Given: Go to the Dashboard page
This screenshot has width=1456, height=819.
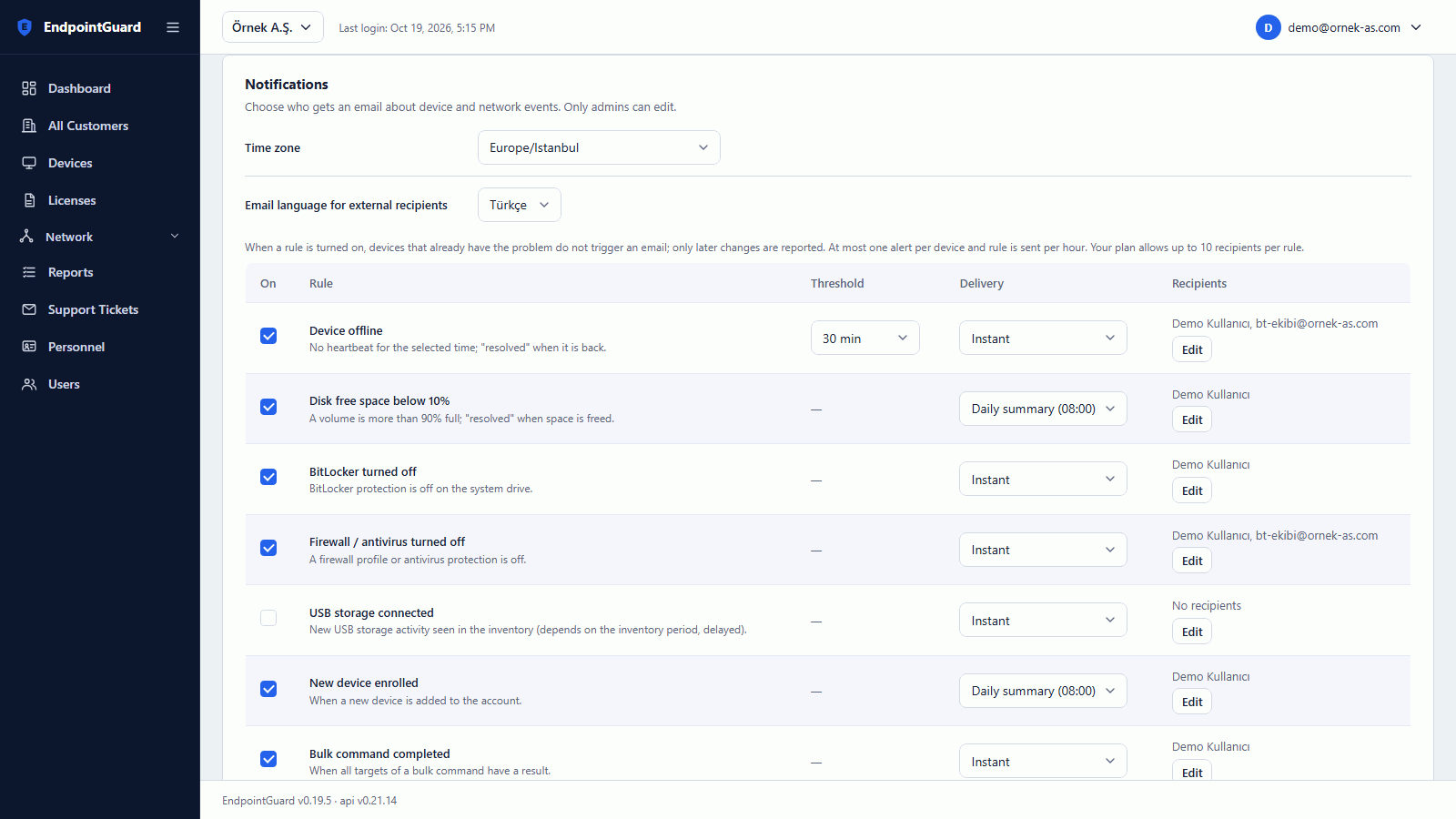Looking at the screenshot, I should 100,88.
